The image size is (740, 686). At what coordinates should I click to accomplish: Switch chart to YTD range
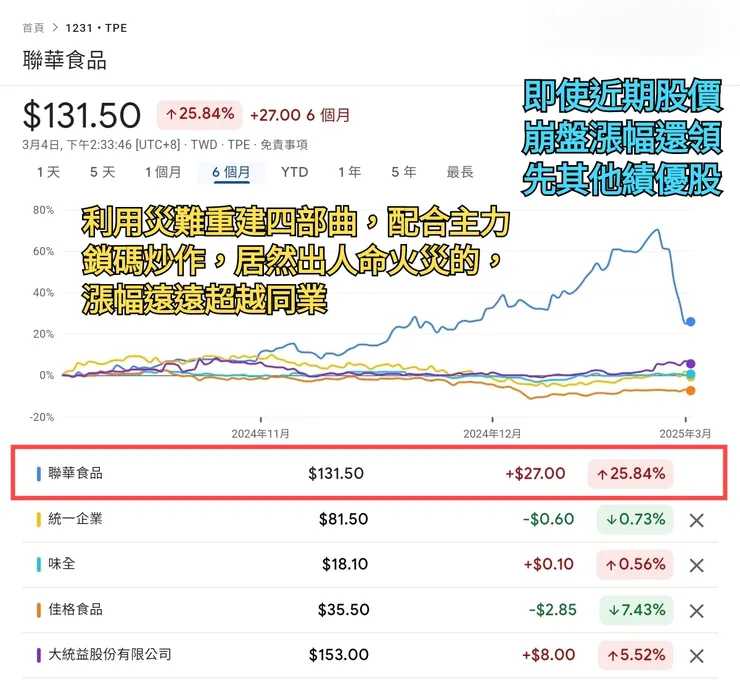294,172
